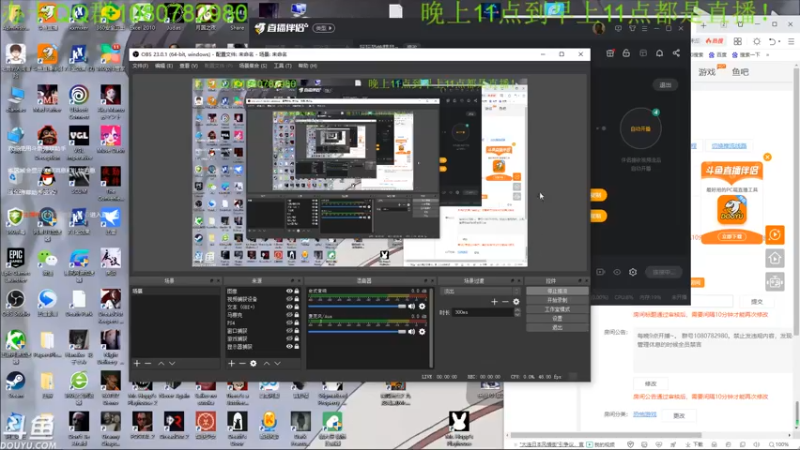Open browser undo-close dropdown arrow

click(779, 41)
